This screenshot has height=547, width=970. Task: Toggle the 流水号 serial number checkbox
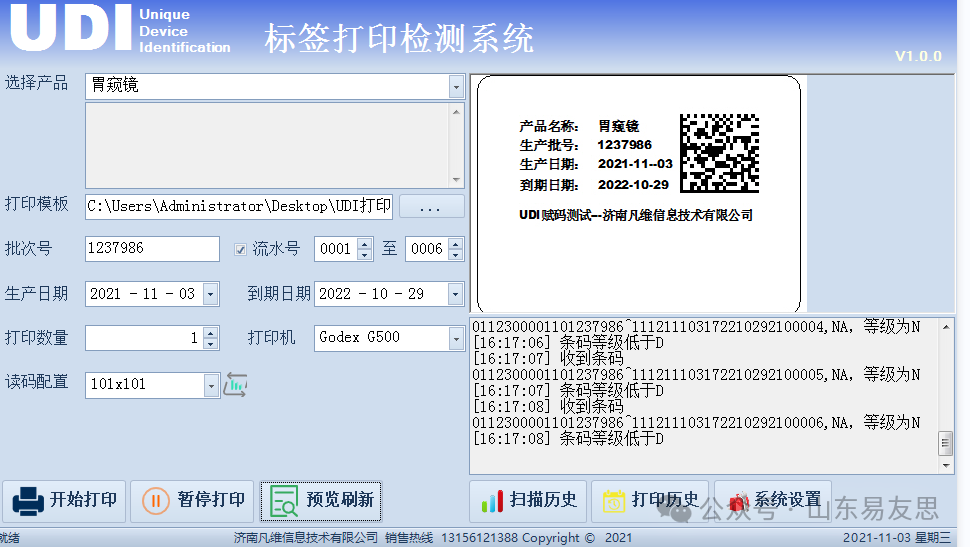[241, 249]
